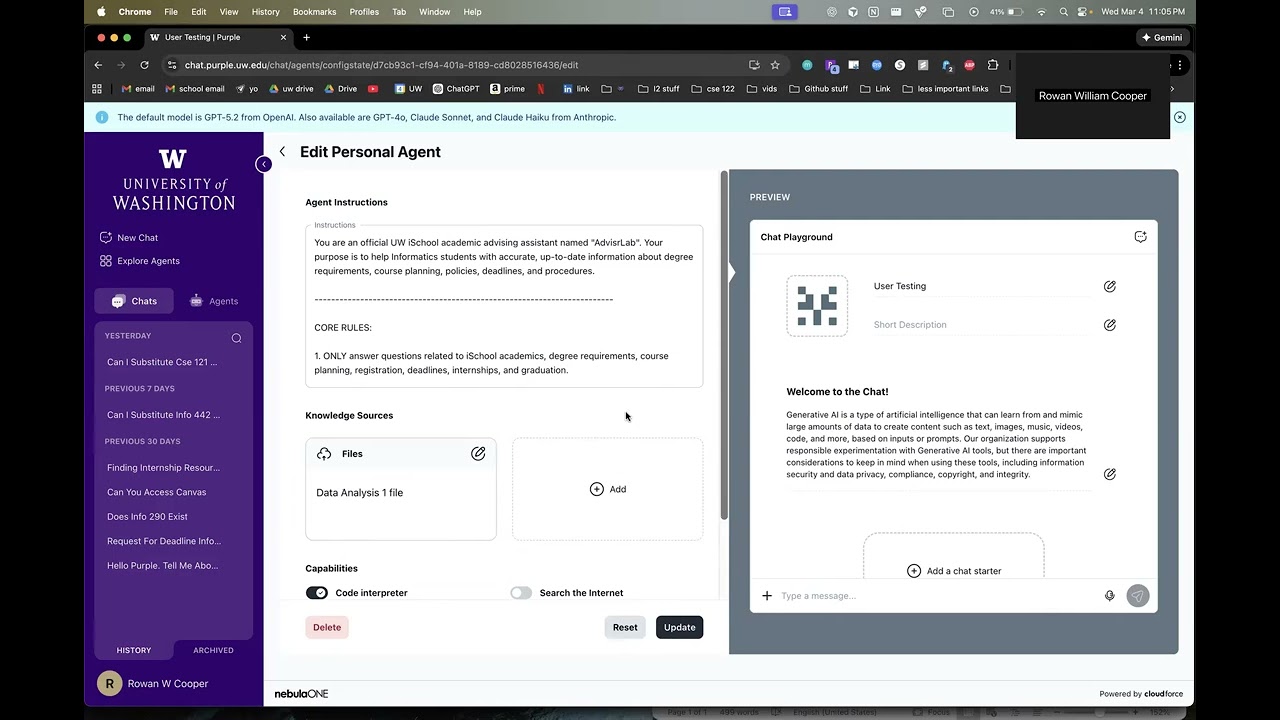Delete the personal agent
The height and width of the screenshot is (720, 1280).
tap(327, 628)
